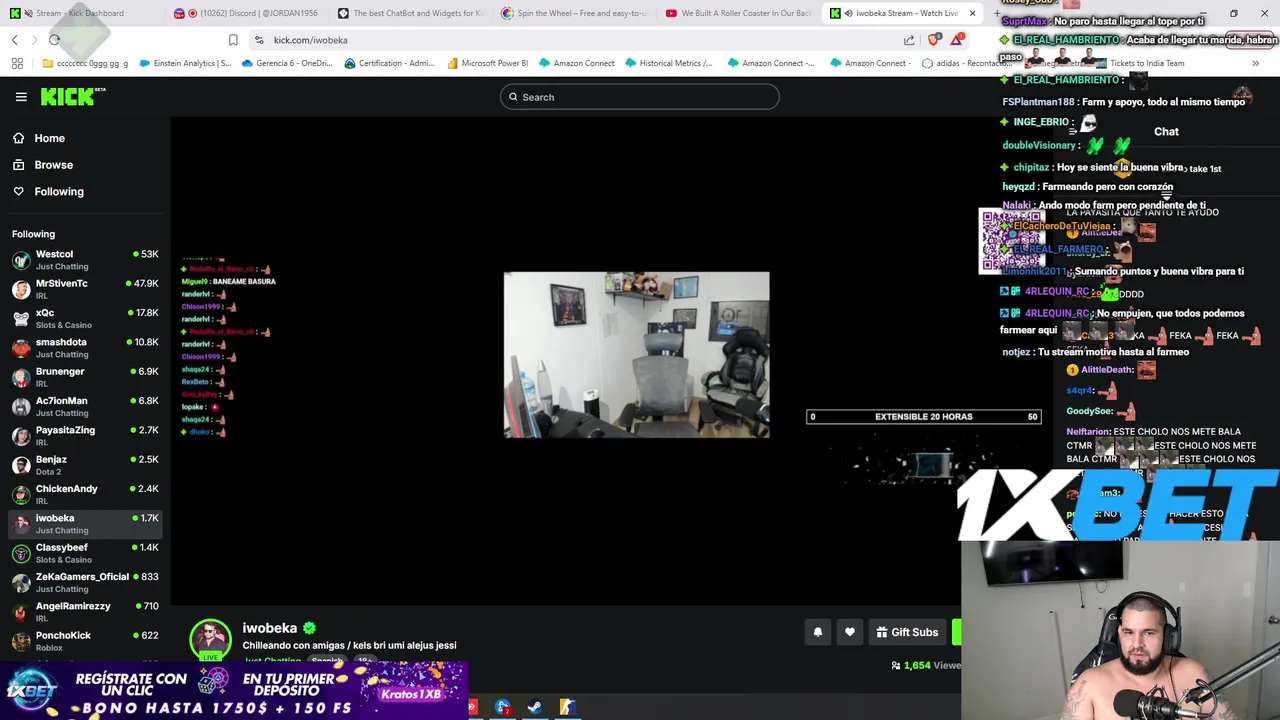Open the Brave Shields lion icon

point(934,40)
